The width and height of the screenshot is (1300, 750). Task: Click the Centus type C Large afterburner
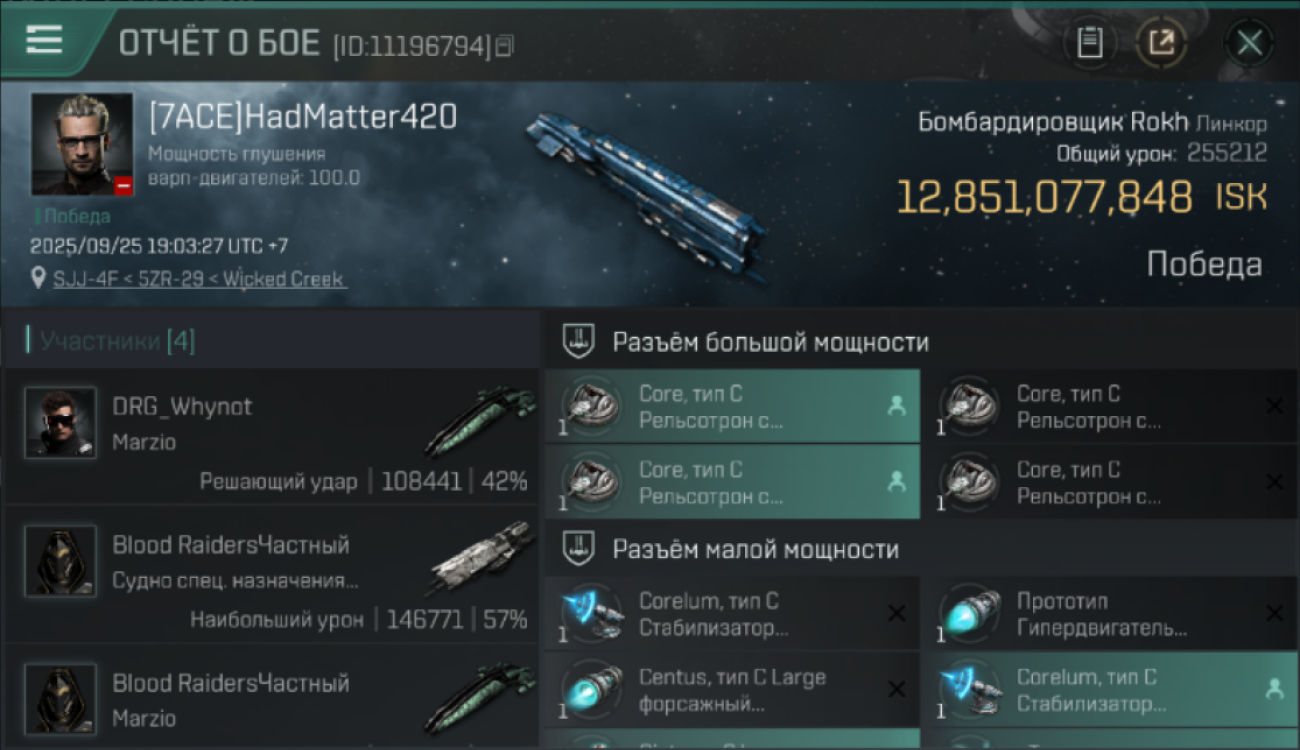(732, 690)
